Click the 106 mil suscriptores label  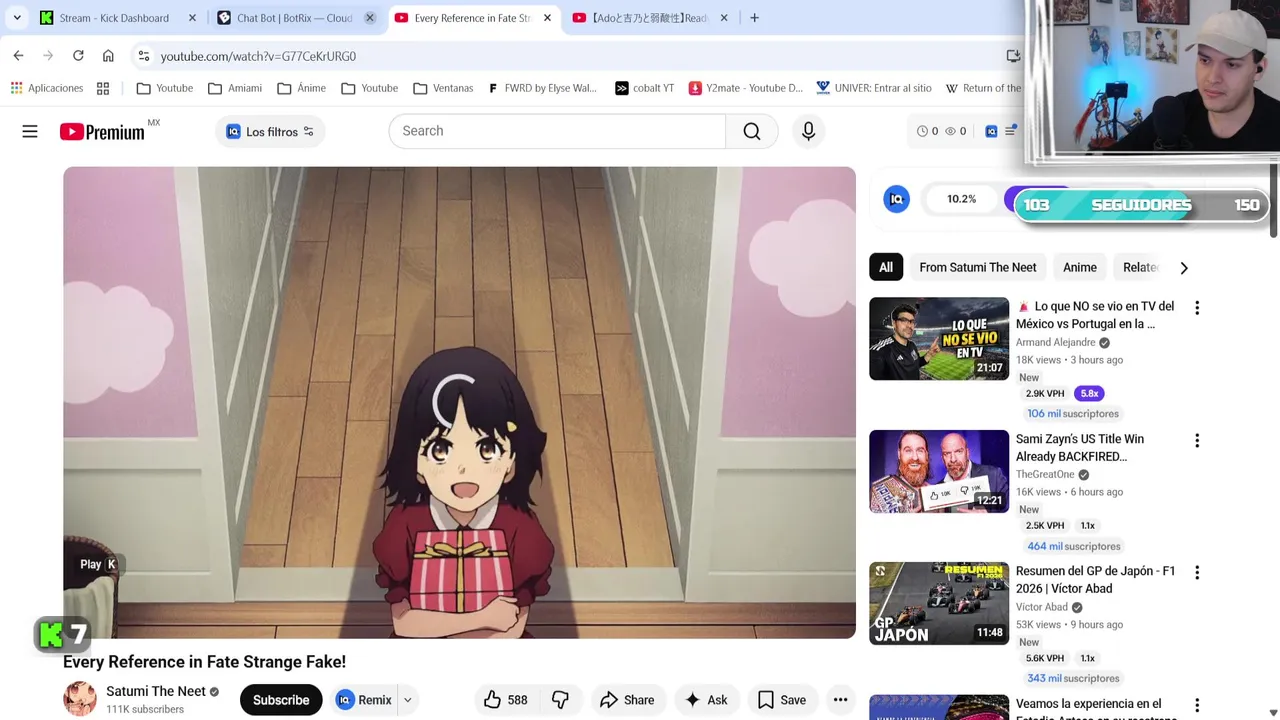pyautogui.click(x=1073, y=414)
